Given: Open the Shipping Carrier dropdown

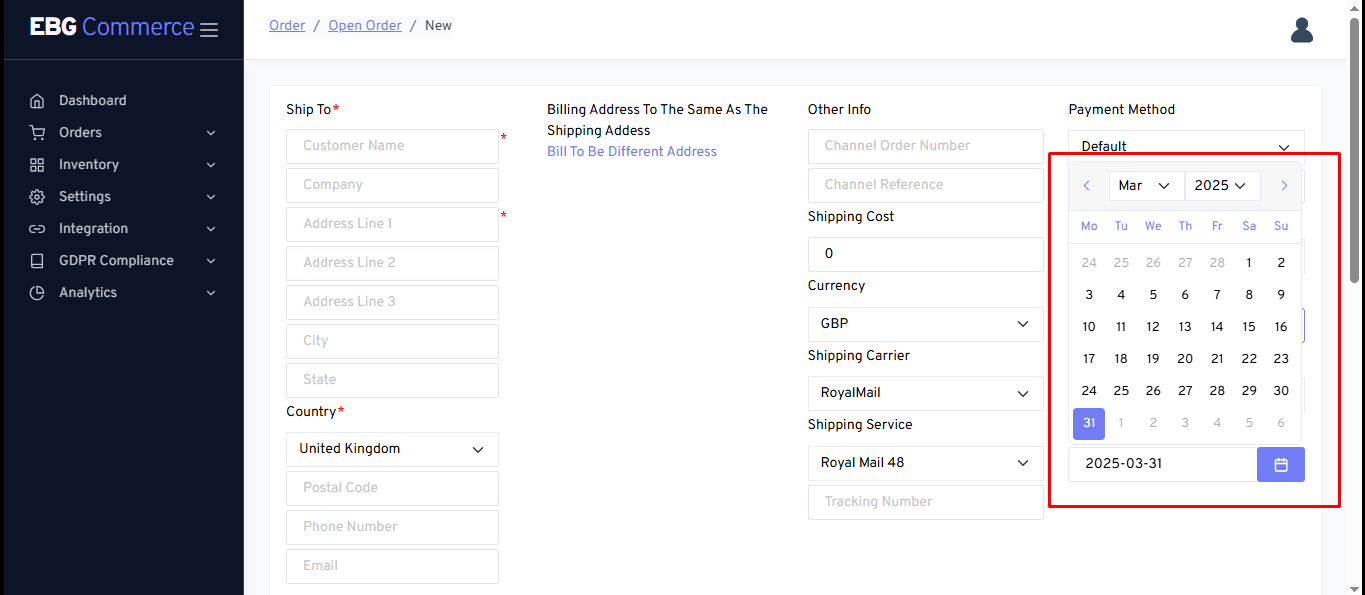Looking at the screenshot, I should tap(925, 393).
